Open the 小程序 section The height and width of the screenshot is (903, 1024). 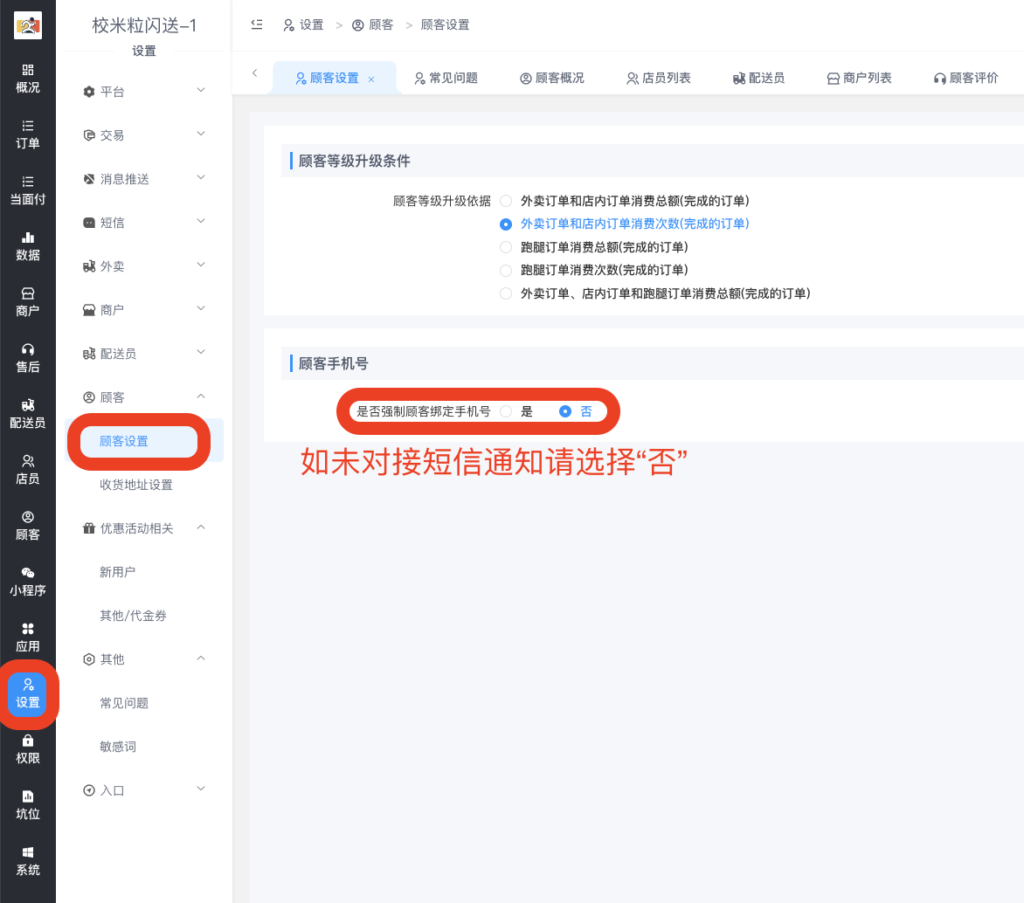27,579
